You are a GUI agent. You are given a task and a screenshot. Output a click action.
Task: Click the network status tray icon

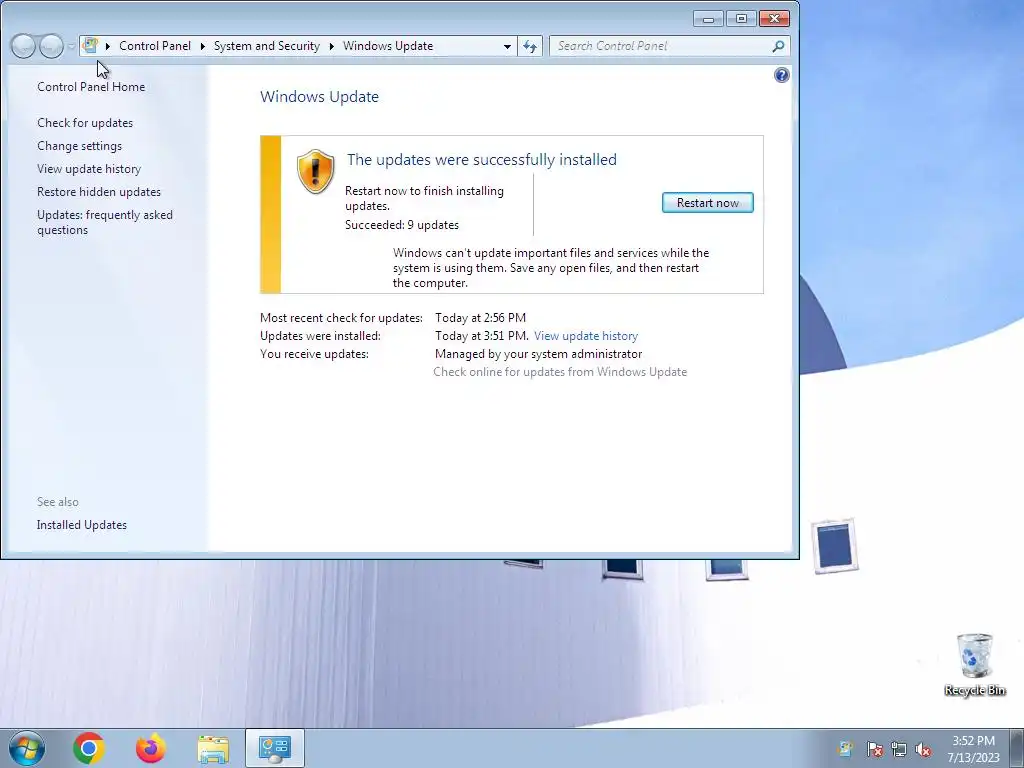tap(899, 749)
